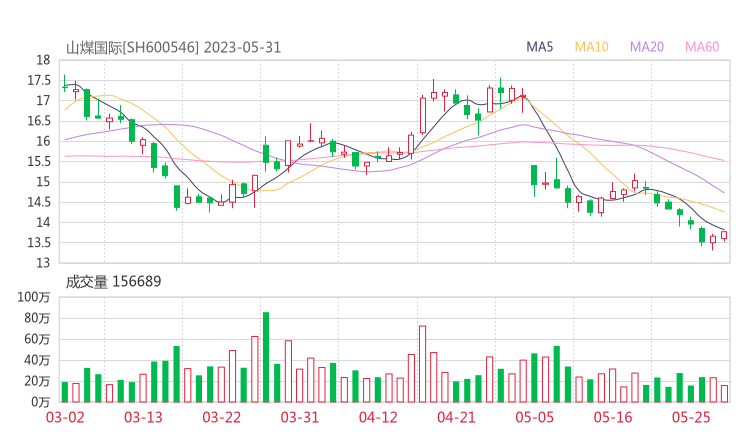740x440 pixels.
Task: Click the 03-02 date axis label
Action: [65, 417]
